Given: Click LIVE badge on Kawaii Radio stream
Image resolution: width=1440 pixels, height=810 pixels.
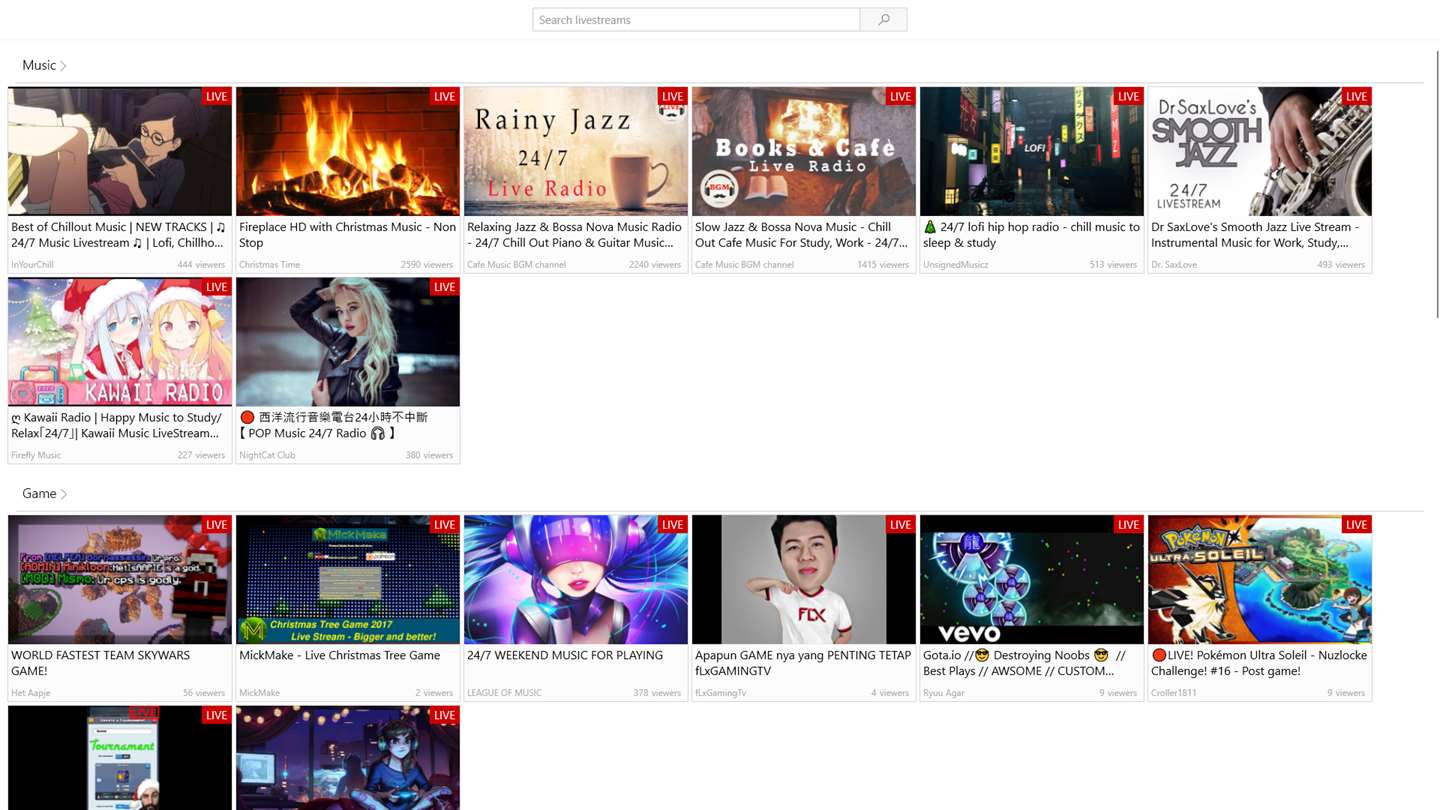Looking at the screenshot, I should tap(216, 287).
